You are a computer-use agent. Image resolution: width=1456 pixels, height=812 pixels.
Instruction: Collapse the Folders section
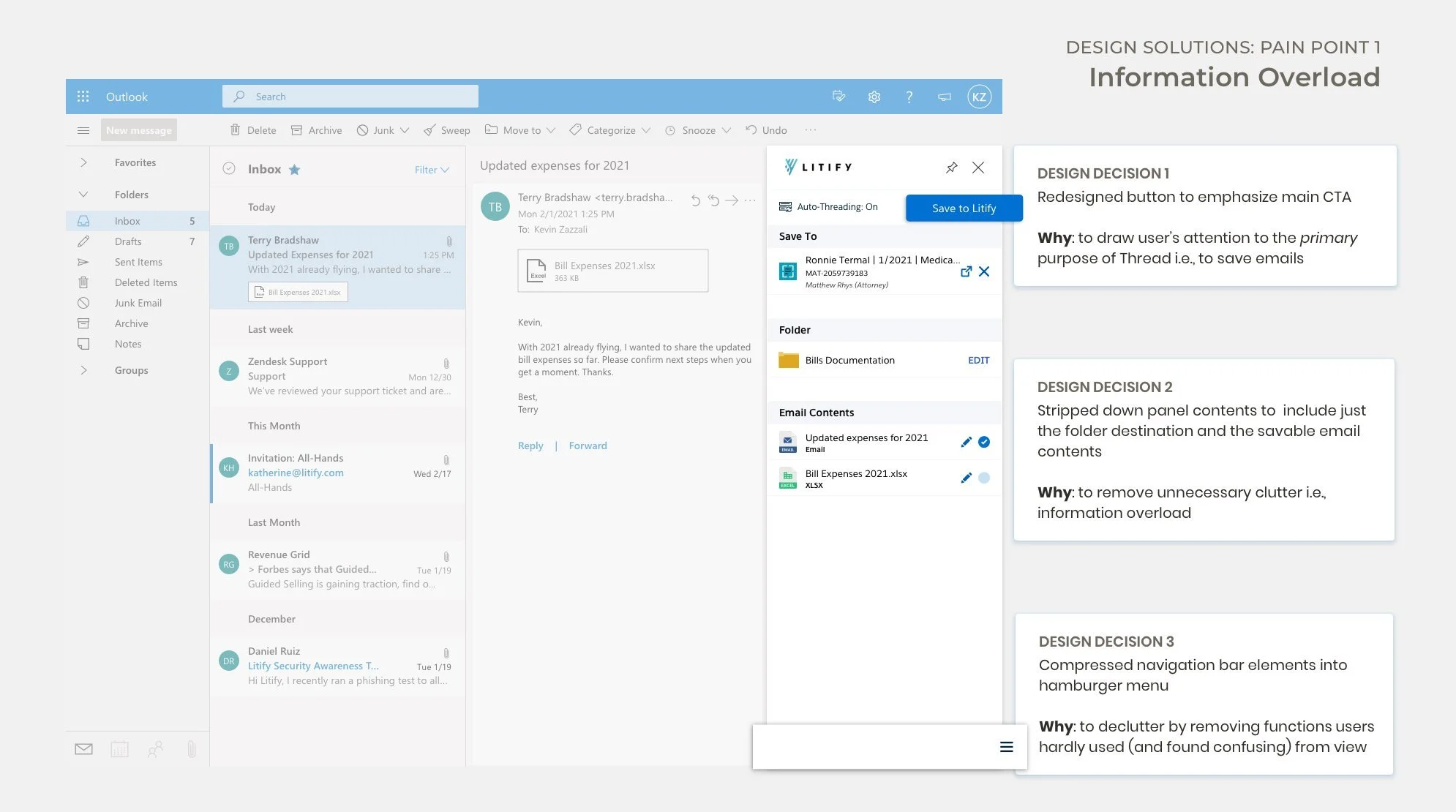click(x=83, y=195)
